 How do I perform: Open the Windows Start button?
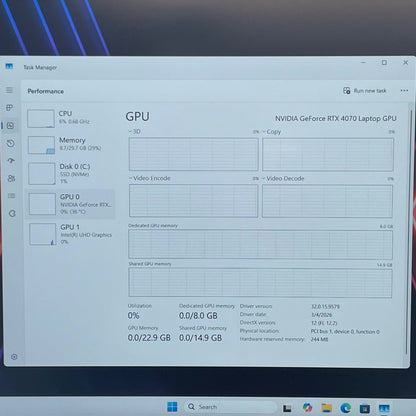click(x=172, y=407)
